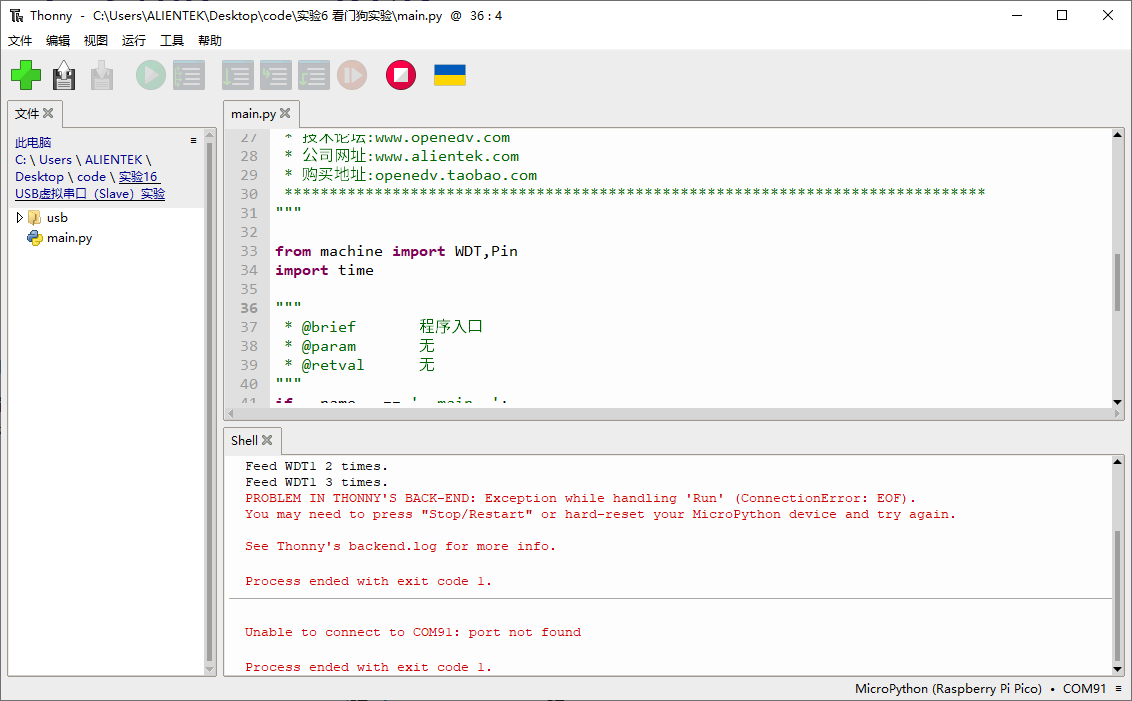This screenshot has width=1132, height=701.
Task: Select the main.py editor tab
Action: (253, 113)
